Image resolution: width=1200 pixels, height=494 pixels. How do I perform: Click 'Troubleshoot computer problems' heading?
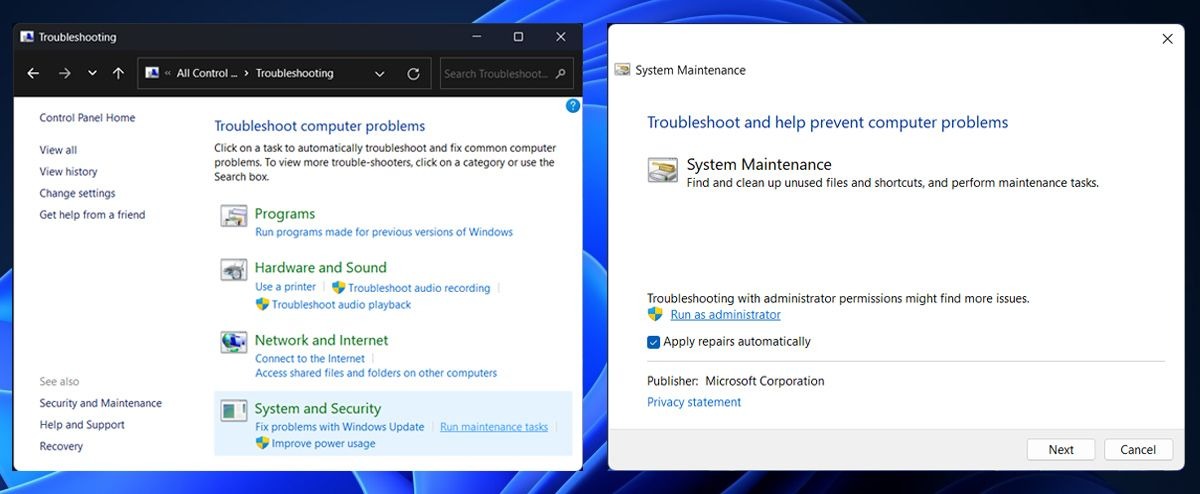[x=320, y=127]
